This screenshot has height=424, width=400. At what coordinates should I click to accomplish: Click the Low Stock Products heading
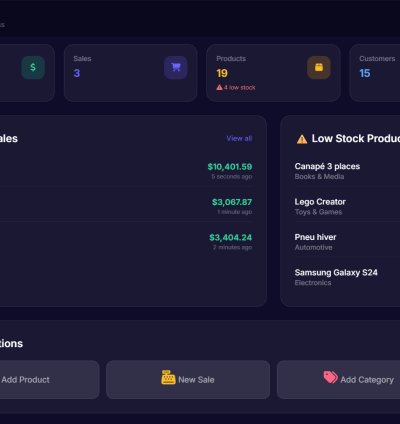356,138
